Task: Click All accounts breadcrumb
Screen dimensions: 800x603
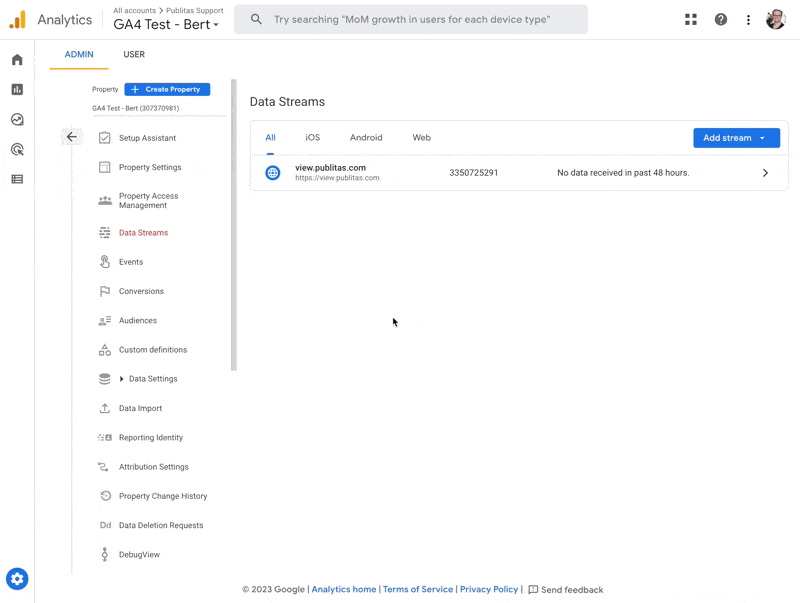Action: tap(135, 10)
